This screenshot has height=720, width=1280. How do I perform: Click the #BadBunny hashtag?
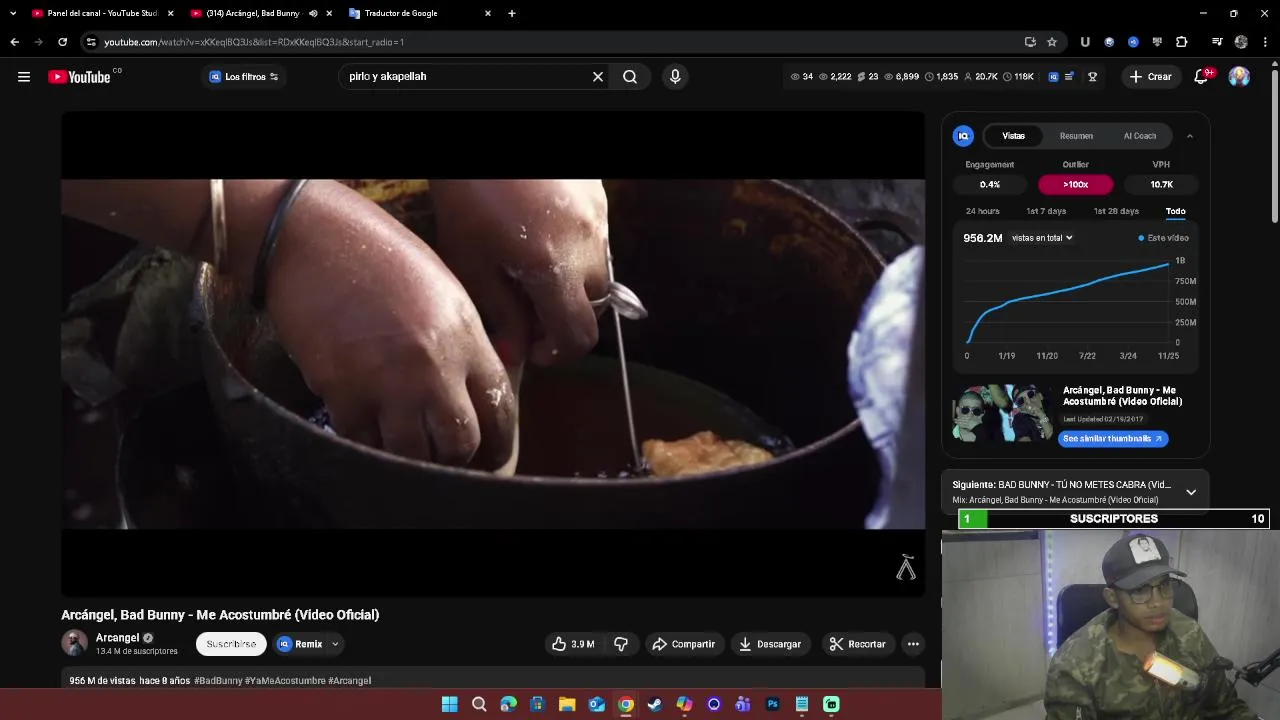[218, 681]
